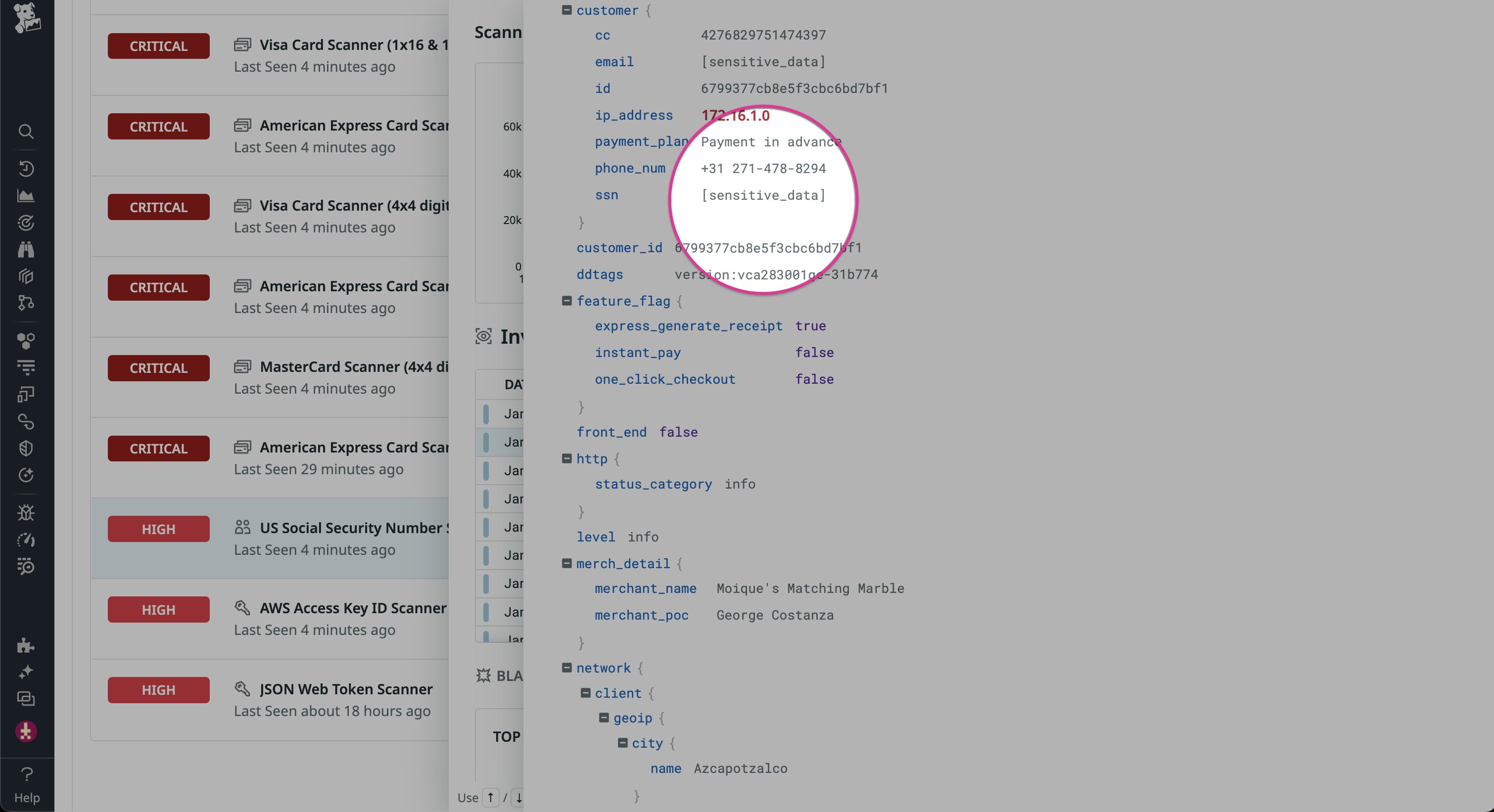The height and width of the screenshot is (812, 1494).
Task: Open the binoculars icon in sidebar
Action: tap(26, 250)
